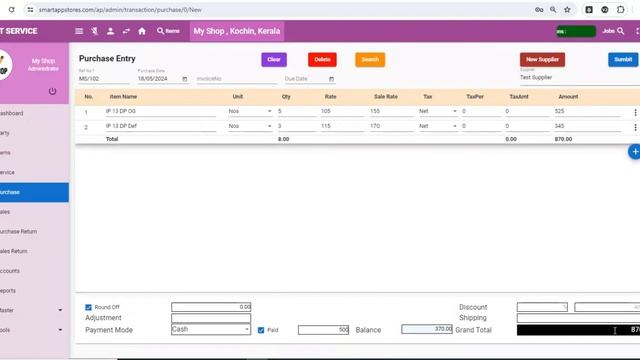Click the Ref No field MS/102
The width and height of the screenshot is (640, 360).
pos(104,79)
